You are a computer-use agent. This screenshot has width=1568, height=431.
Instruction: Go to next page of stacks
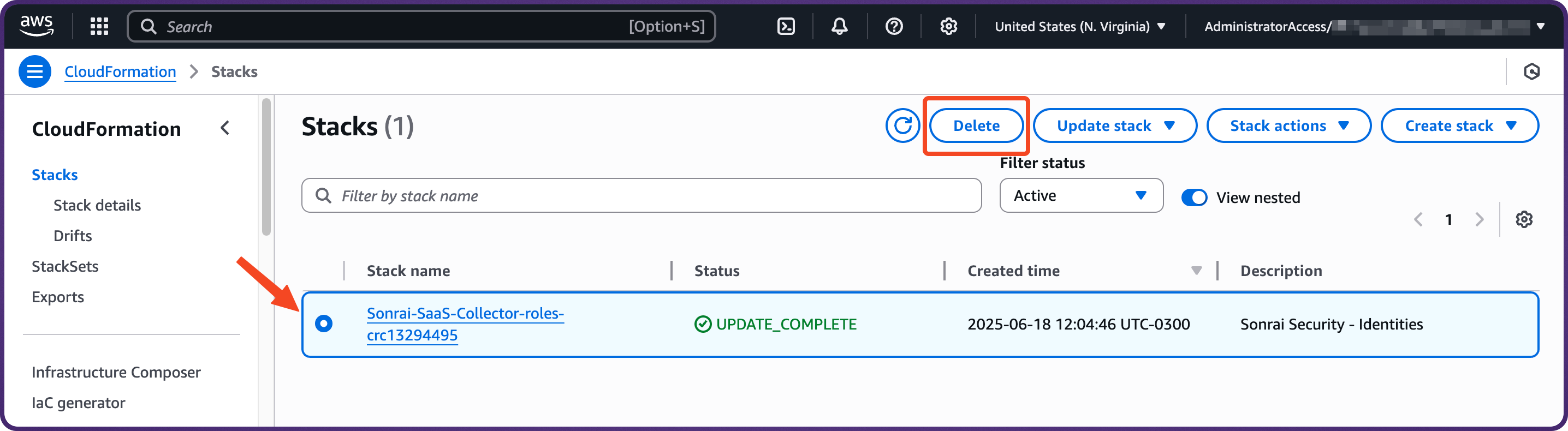(1479, 219)
